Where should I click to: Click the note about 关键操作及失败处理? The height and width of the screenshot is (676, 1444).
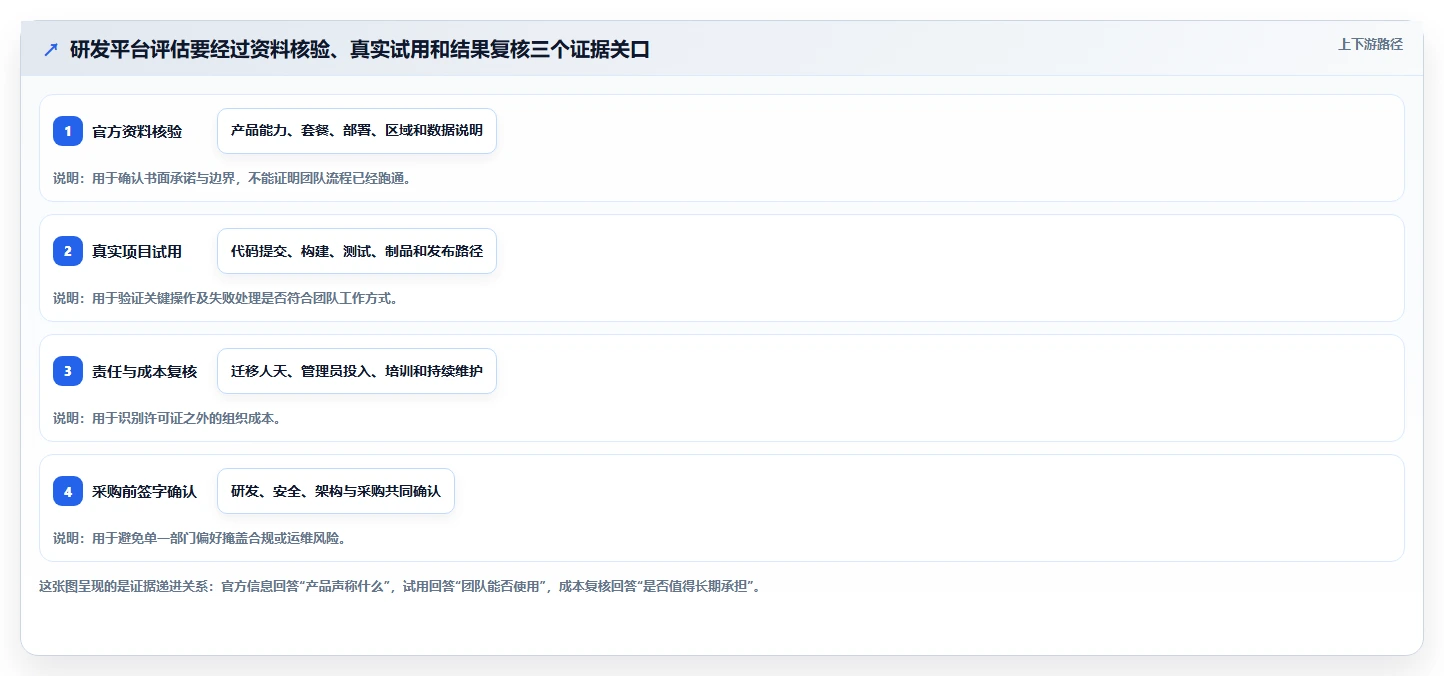(x=226, y=298)
